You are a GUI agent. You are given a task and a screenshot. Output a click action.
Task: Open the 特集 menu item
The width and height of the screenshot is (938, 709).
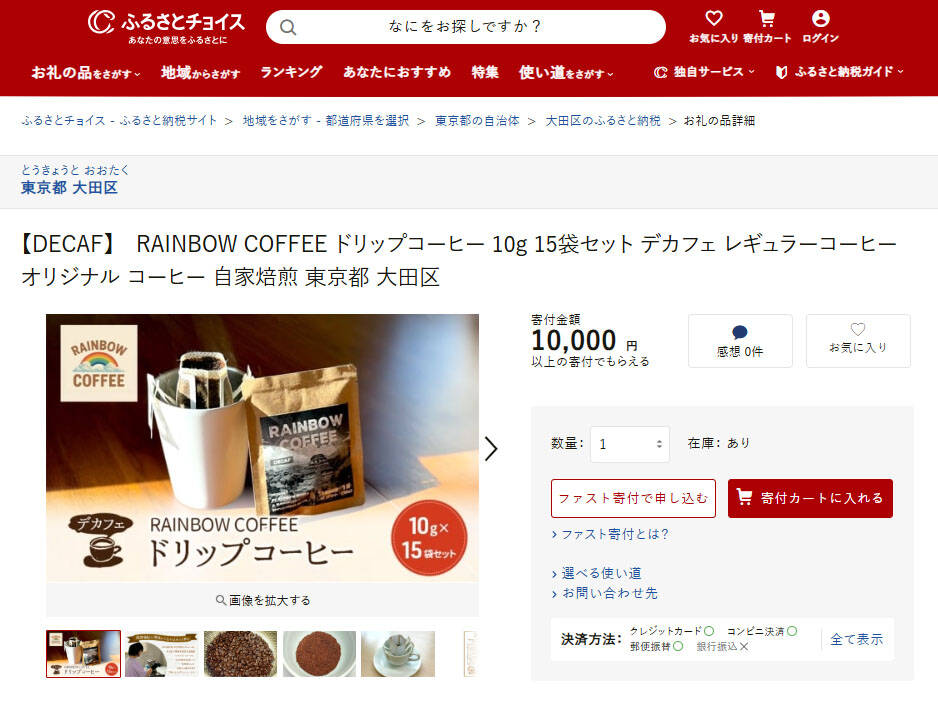point(485,72)
